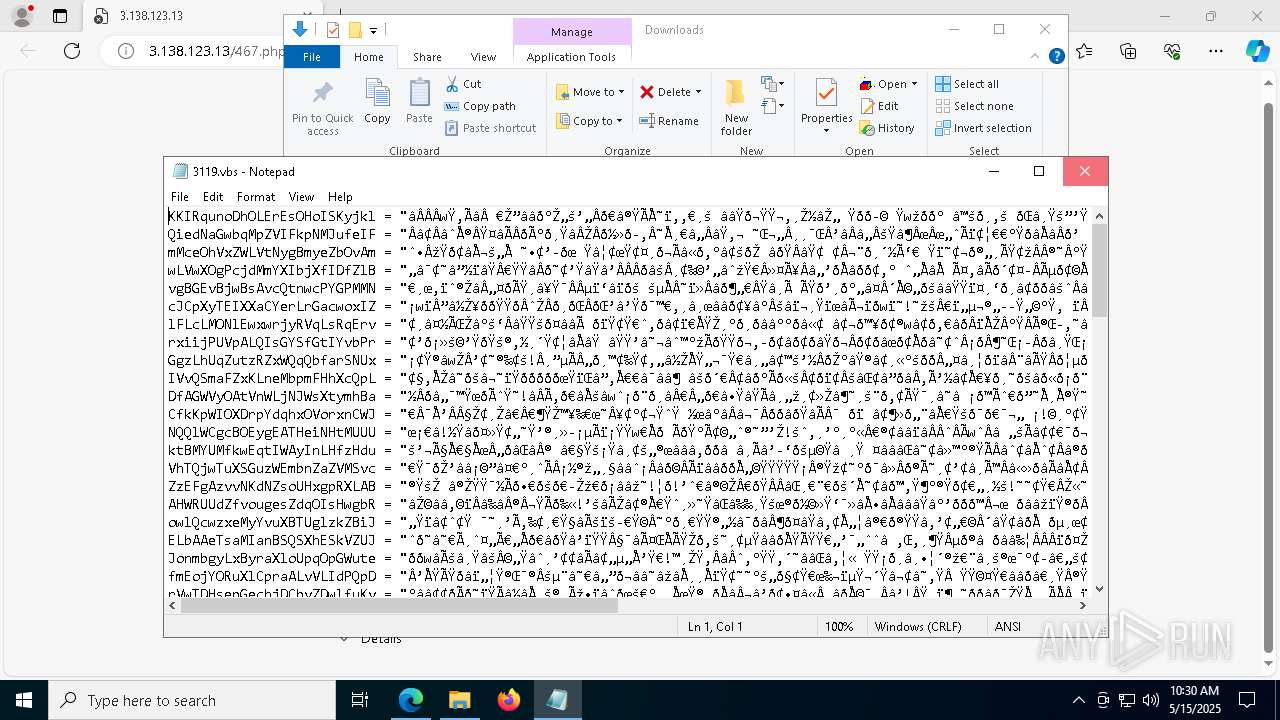Click the Edge address bar URL
The height and width of the screenshot is (720, 1280).
click(x=217, y=51)
